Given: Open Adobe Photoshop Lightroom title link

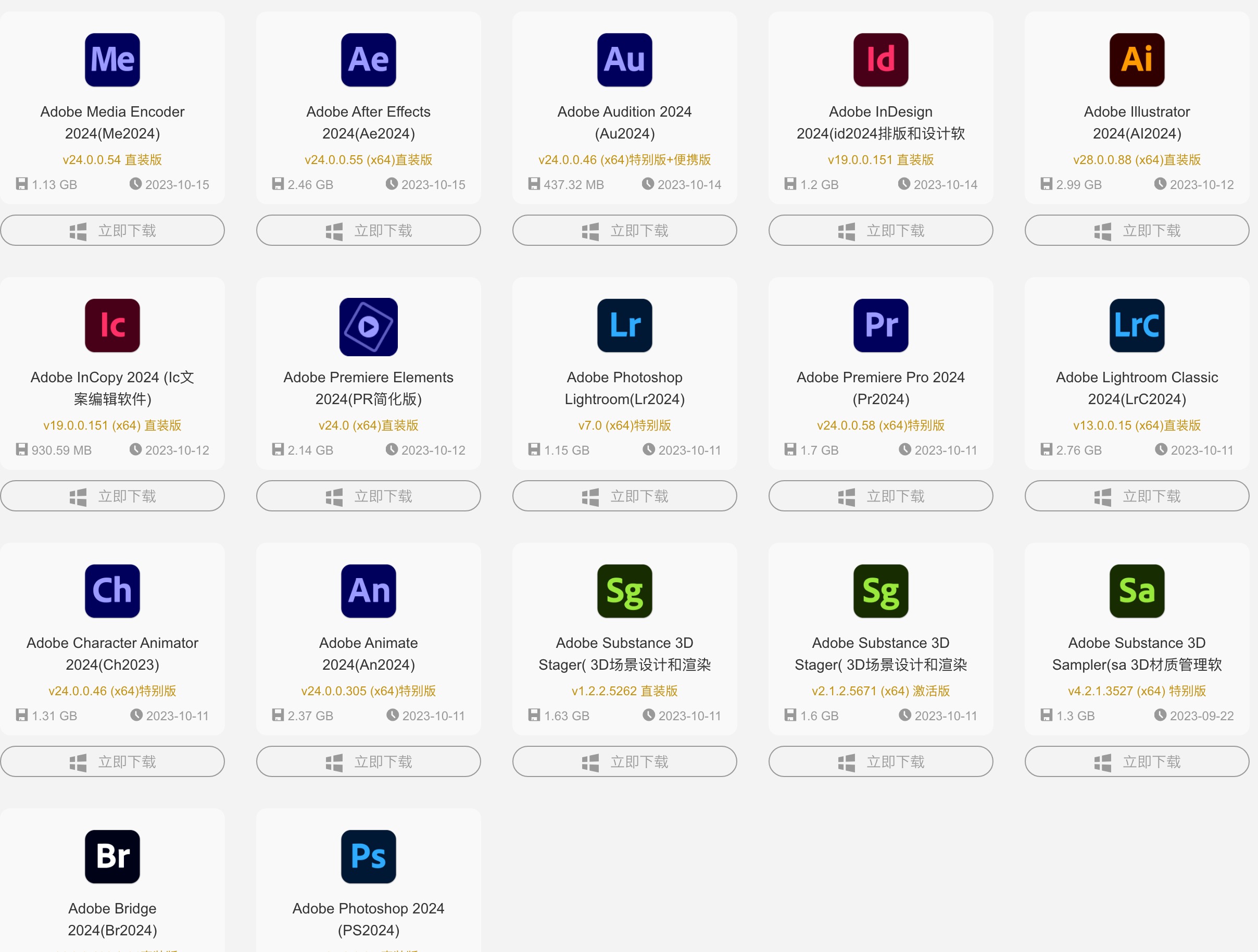Looking at the screenshot, I should [624, 388].
